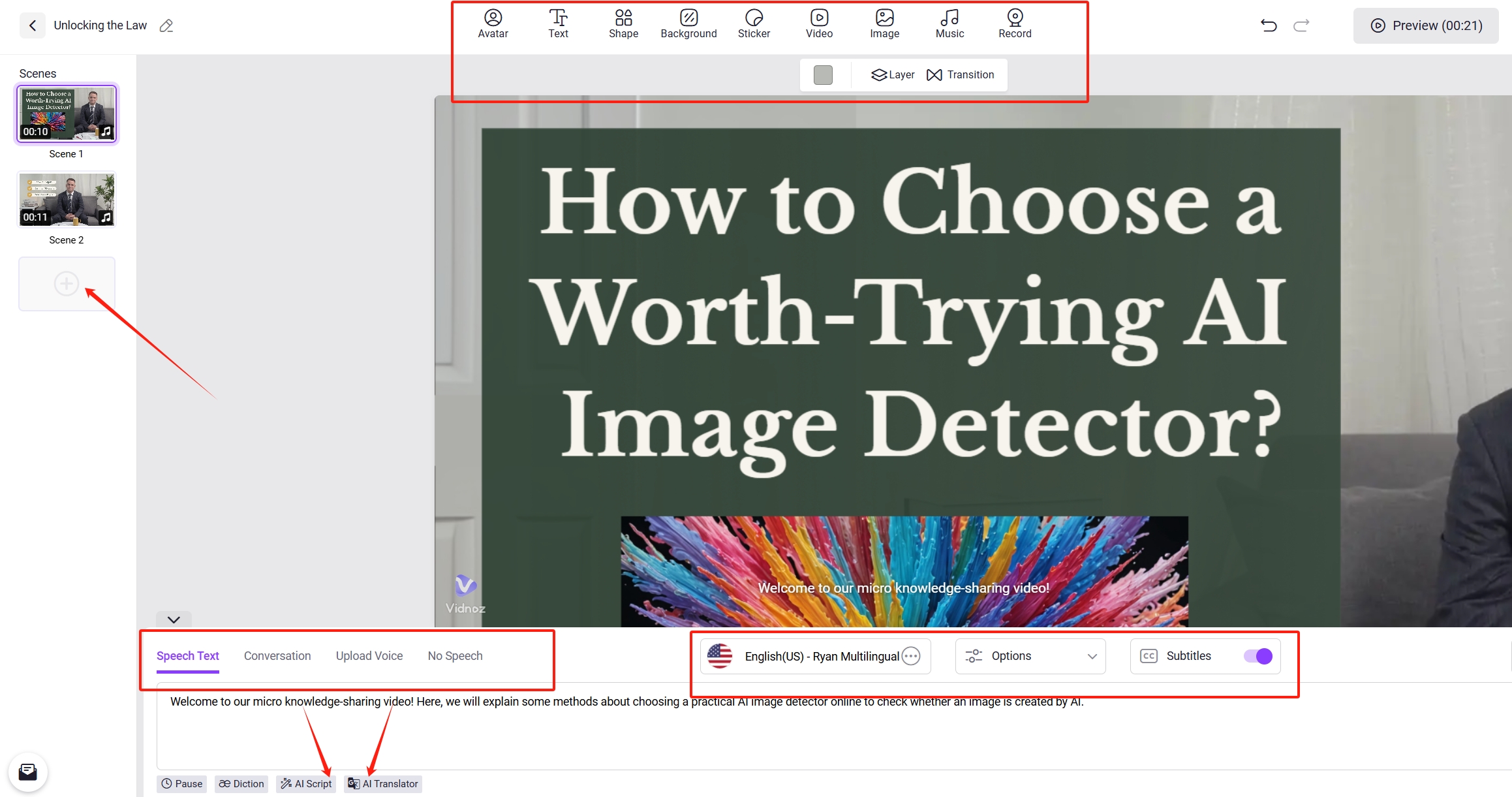1512x797 pixels.
Task: Click the AI Translator button
Action: point(385,783)
